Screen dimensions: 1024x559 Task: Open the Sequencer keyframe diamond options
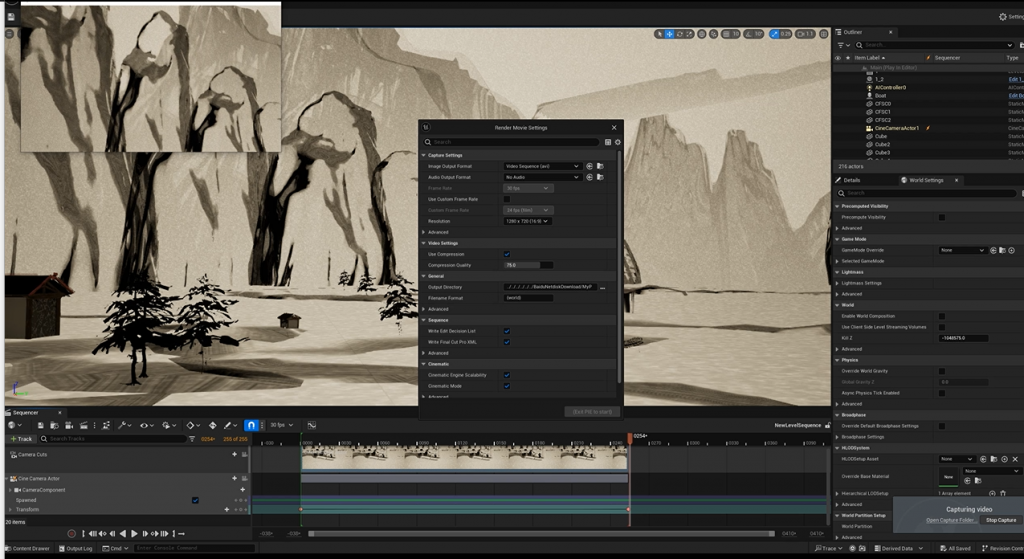click(193, 425)
